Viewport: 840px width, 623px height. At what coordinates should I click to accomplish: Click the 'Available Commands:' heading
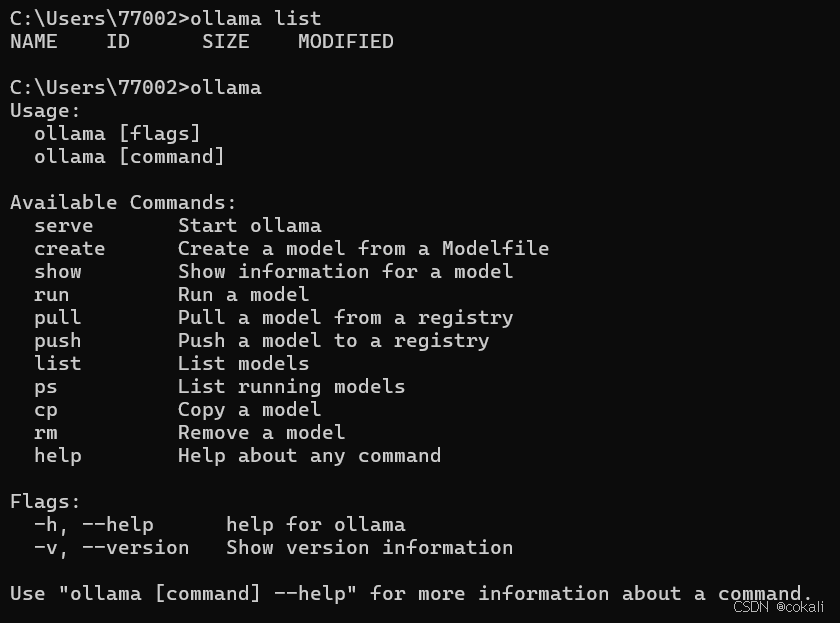pyautogui.click(x=123, y=203)
